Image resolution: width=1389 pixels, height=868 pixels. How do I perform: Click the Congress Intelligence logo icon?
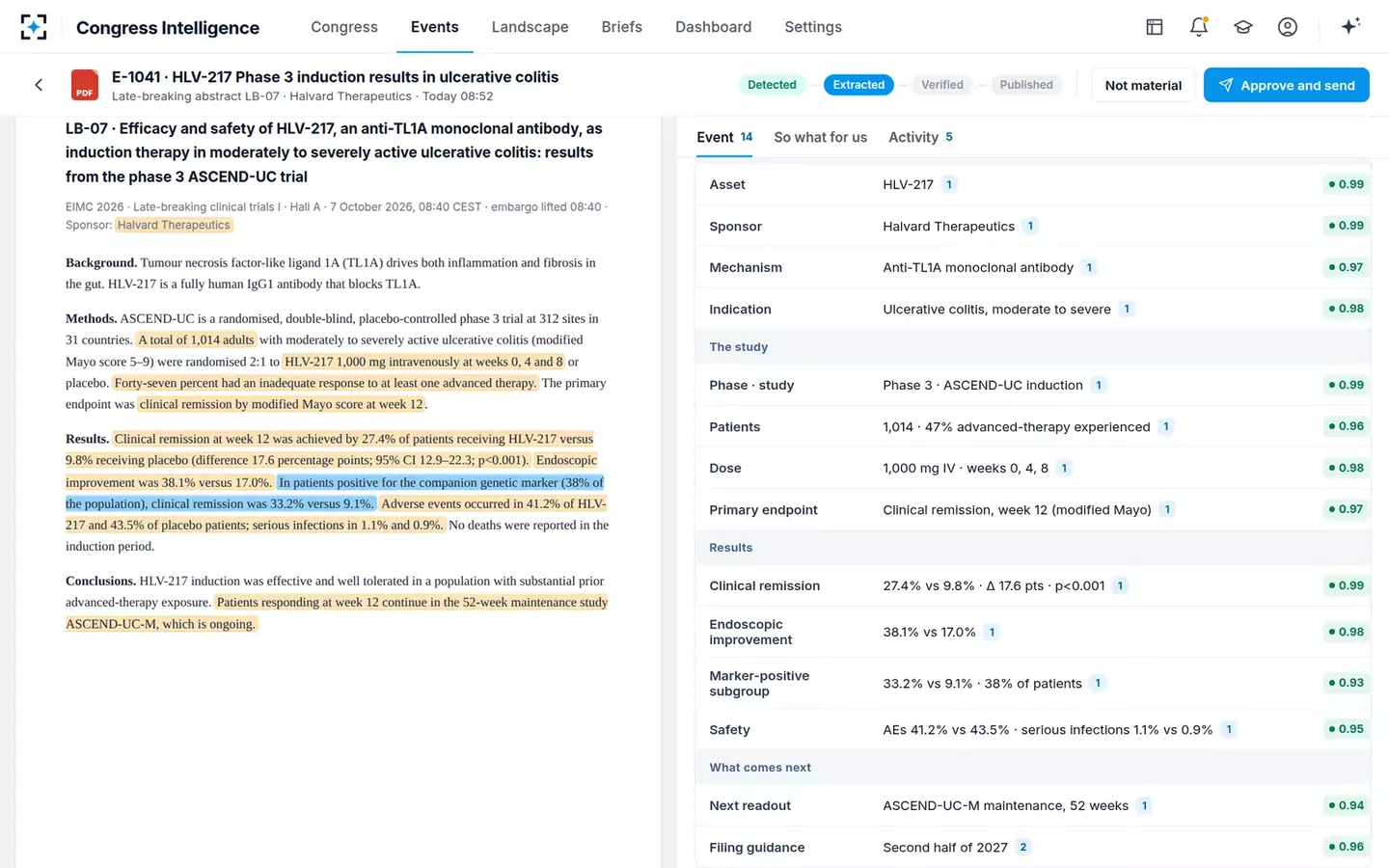[x=34, y=27]
